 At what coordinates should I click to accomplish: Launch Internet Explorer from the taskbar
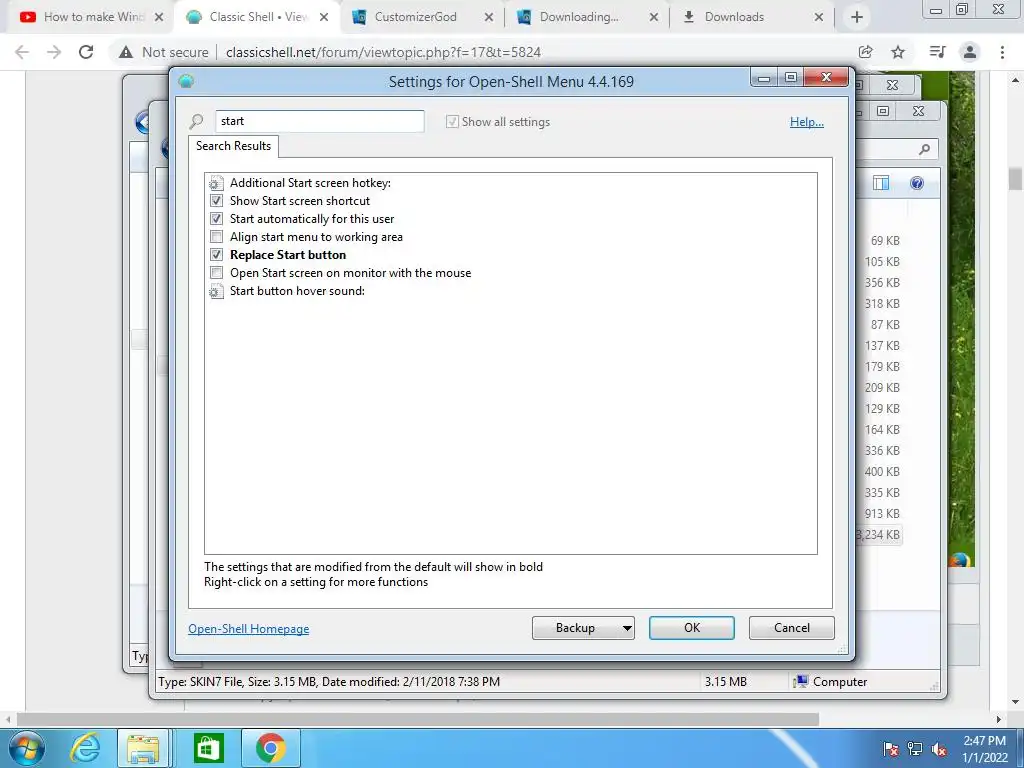(85, 748)
